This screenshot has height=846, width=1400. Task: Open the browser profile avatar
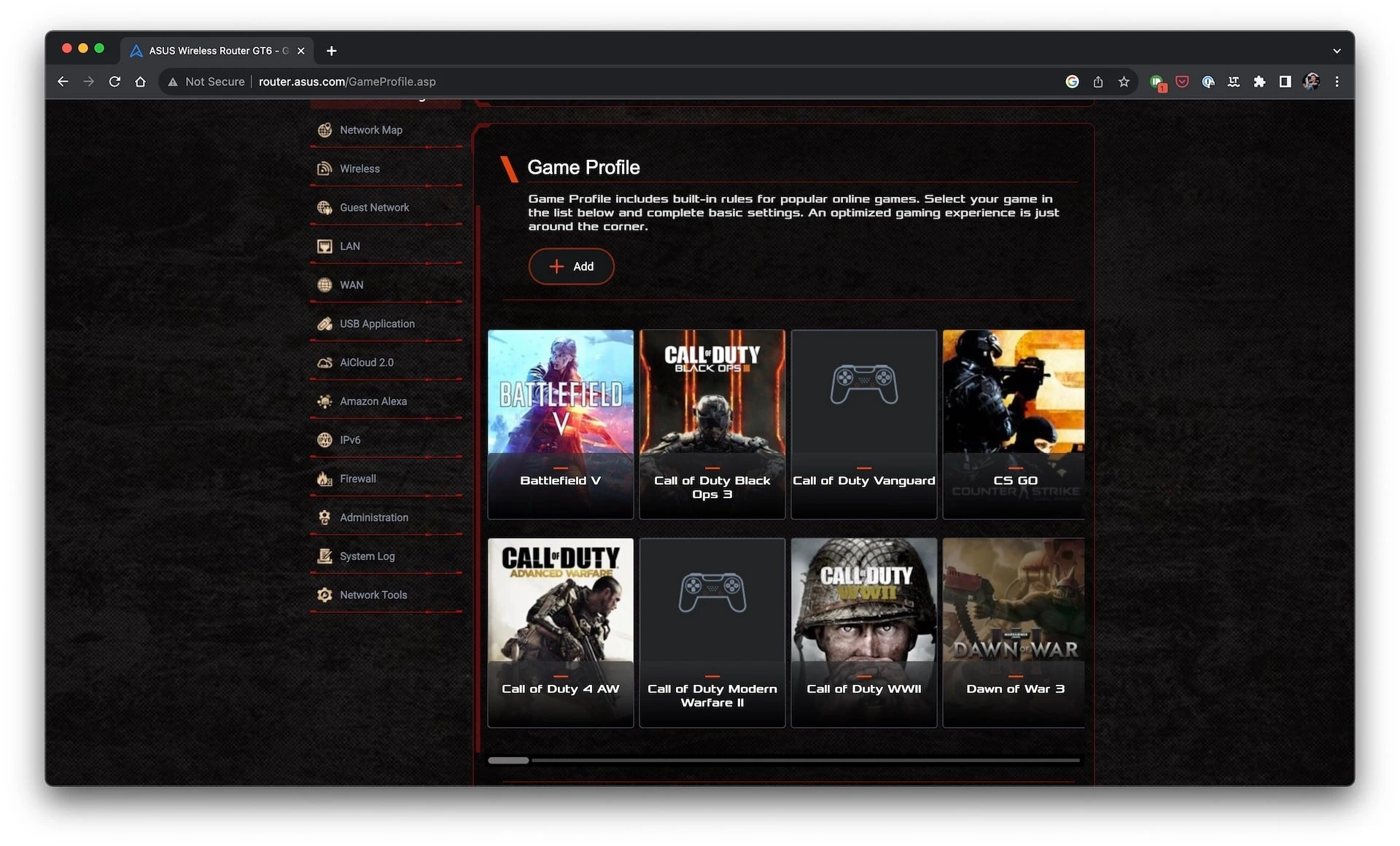click(1311, 82)
